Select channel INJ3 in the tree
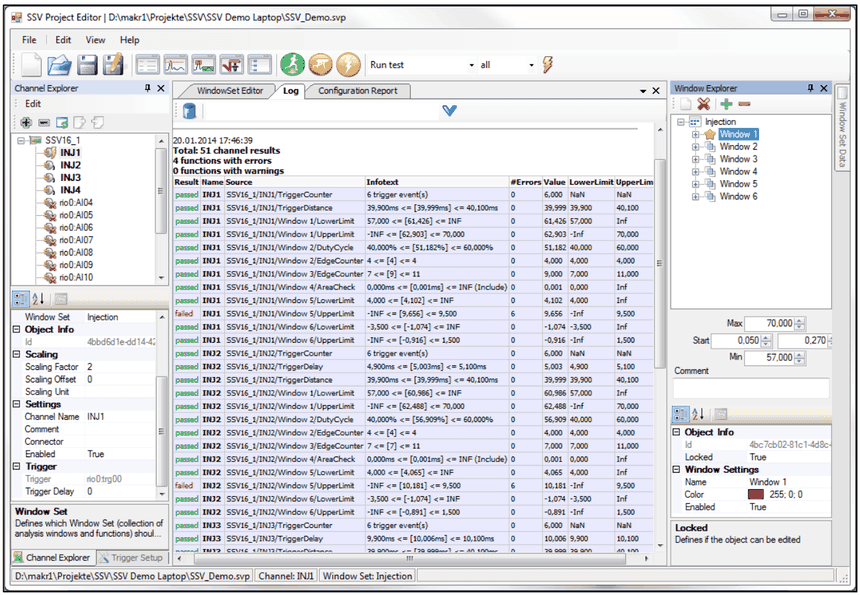This screenshot has width=860, height=595. 71,177
